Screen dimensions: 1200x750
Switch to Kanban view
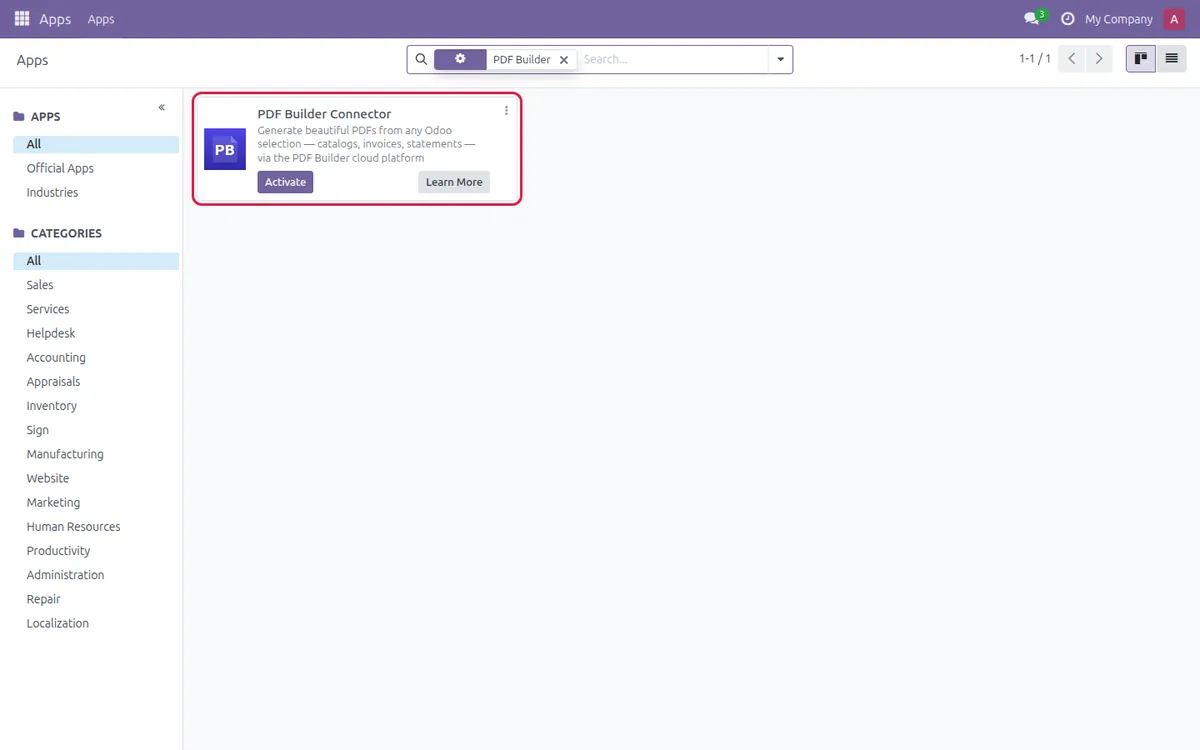(x=1141, y=59)
